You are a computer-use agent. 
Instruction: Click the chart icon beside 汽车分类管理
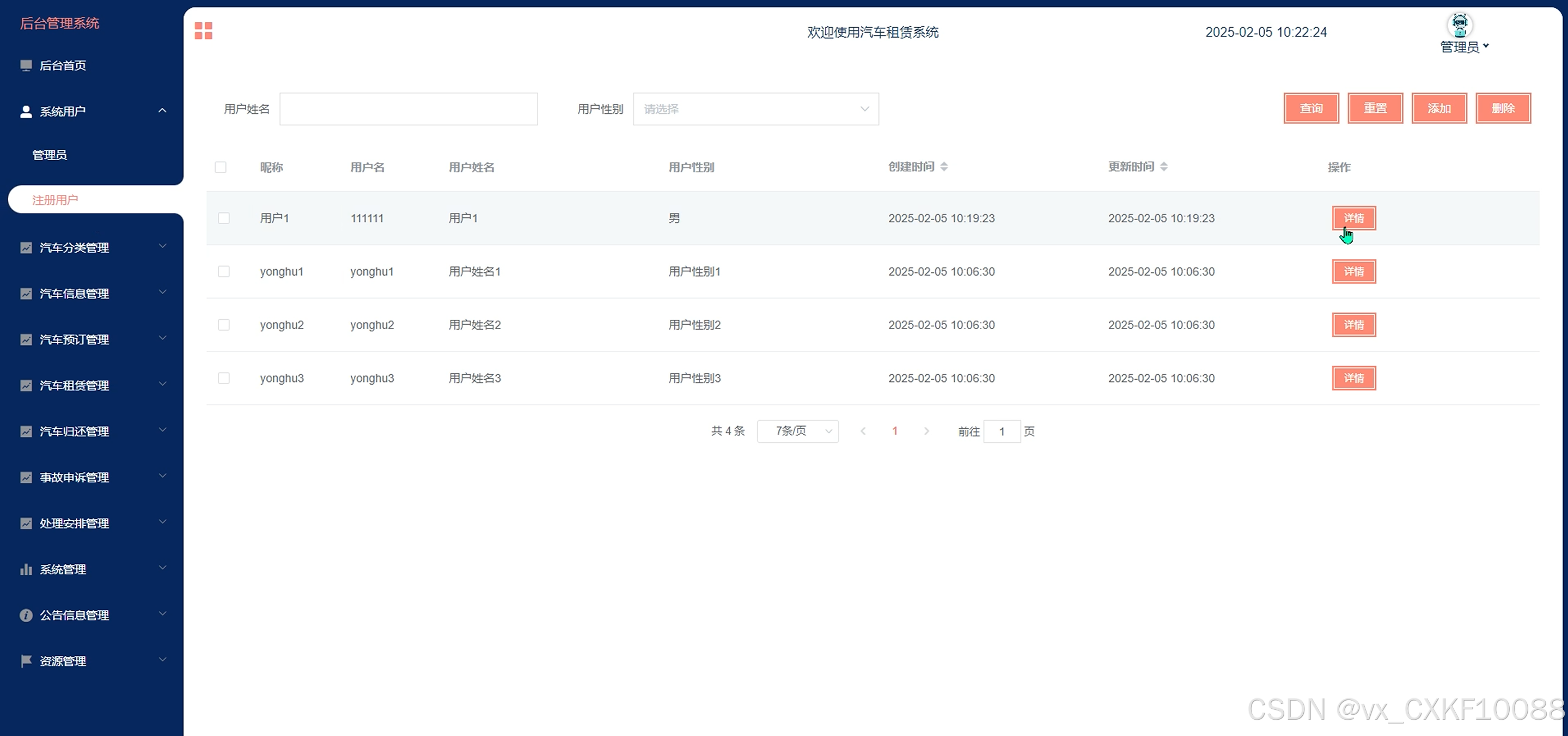26,248
